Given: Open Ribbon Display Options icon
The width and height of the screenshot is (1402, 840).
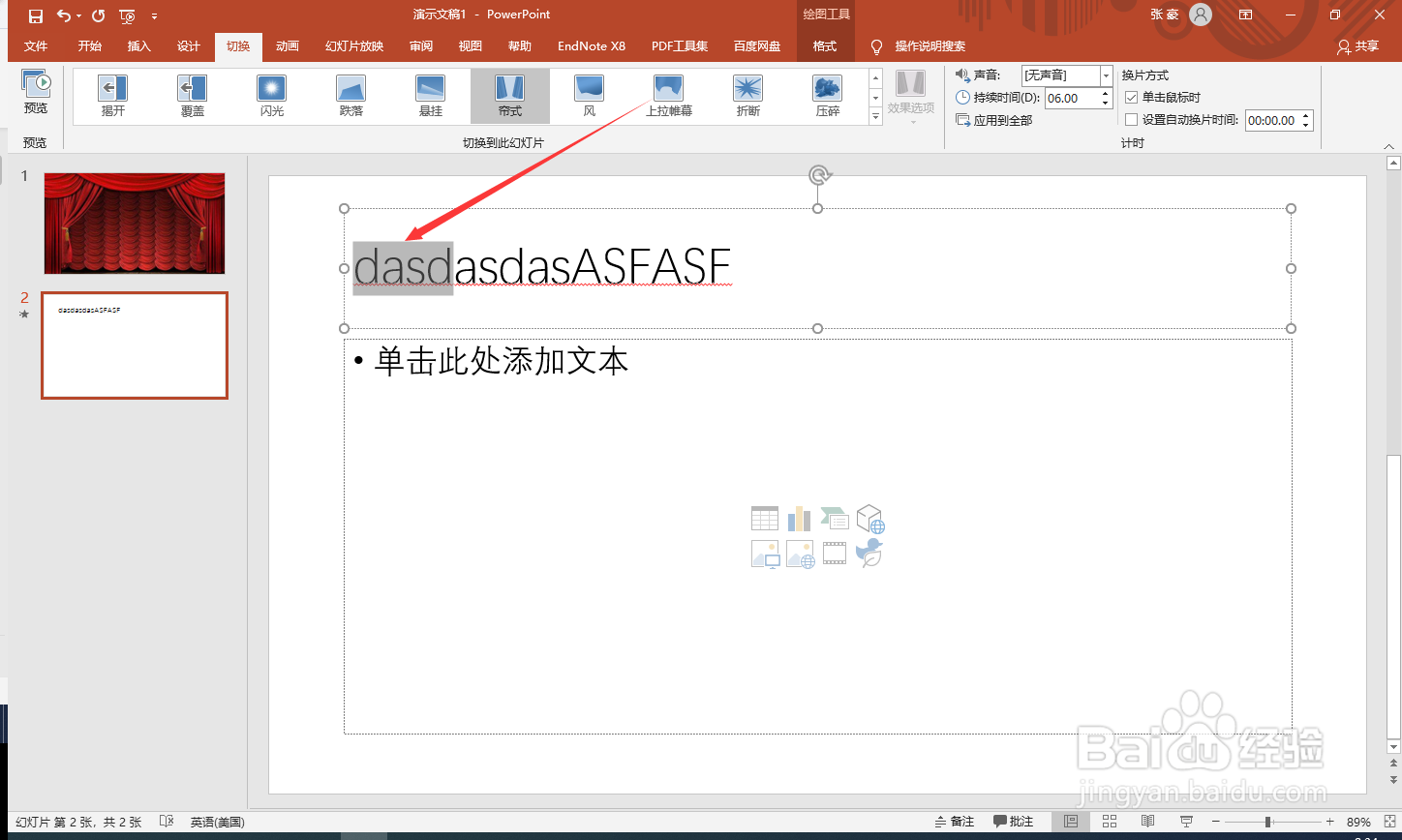Looking at the screenshot, I should tap(1245, 15).
